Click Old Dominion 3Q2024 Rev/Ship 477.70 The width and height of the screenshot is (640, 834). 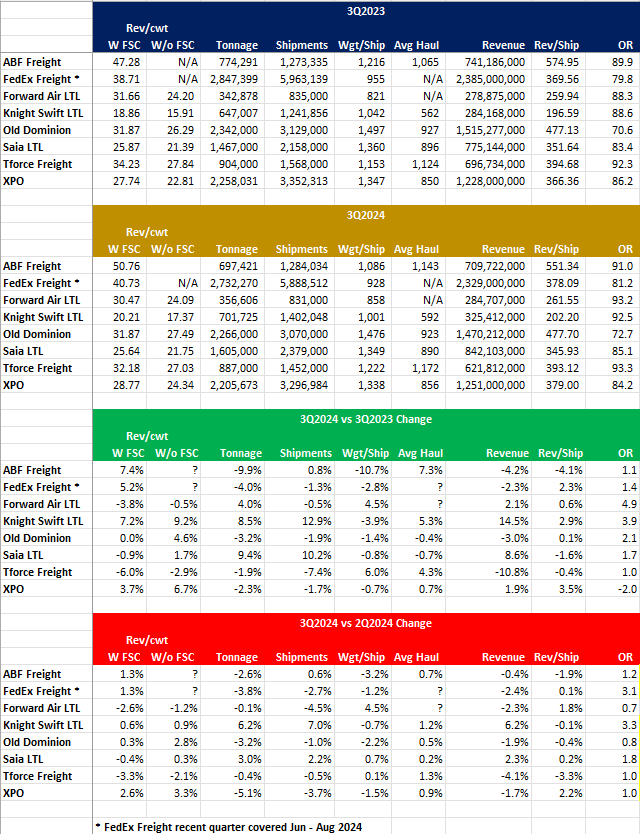coord(562,334)
